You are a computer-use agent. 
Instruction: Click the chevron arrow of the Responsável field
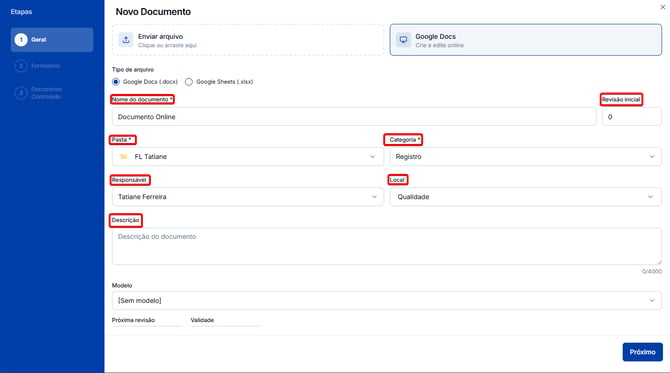coord(374,197)
